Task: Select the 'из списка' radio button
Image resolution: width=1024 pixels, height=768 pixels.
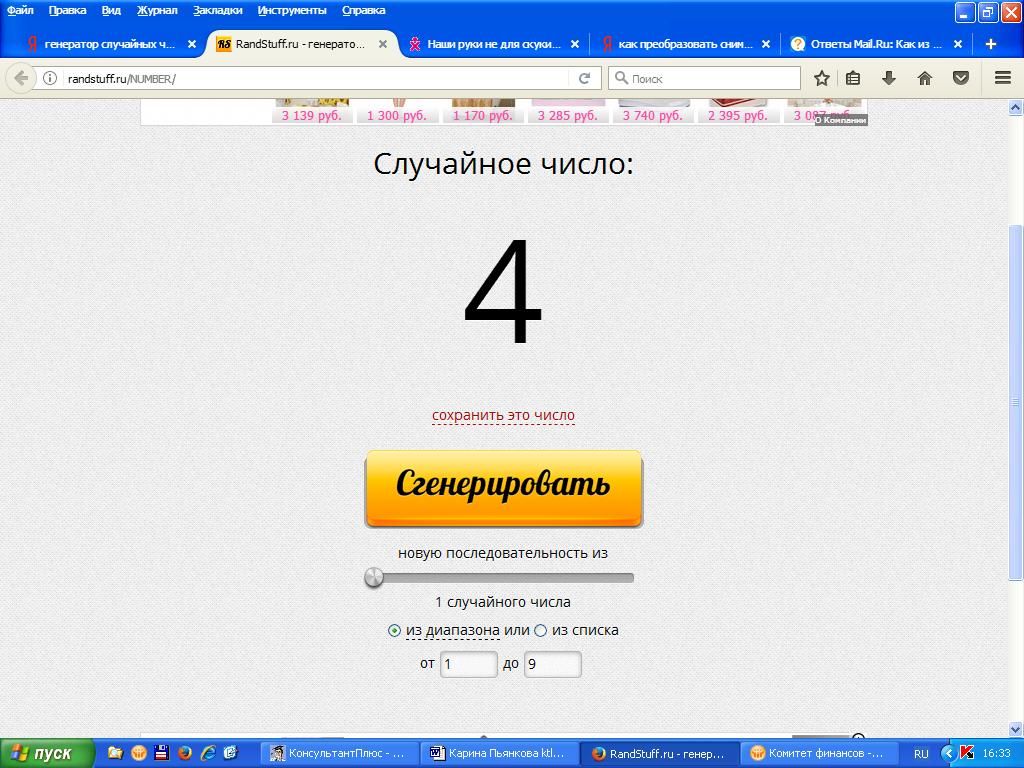Action: 541,631
